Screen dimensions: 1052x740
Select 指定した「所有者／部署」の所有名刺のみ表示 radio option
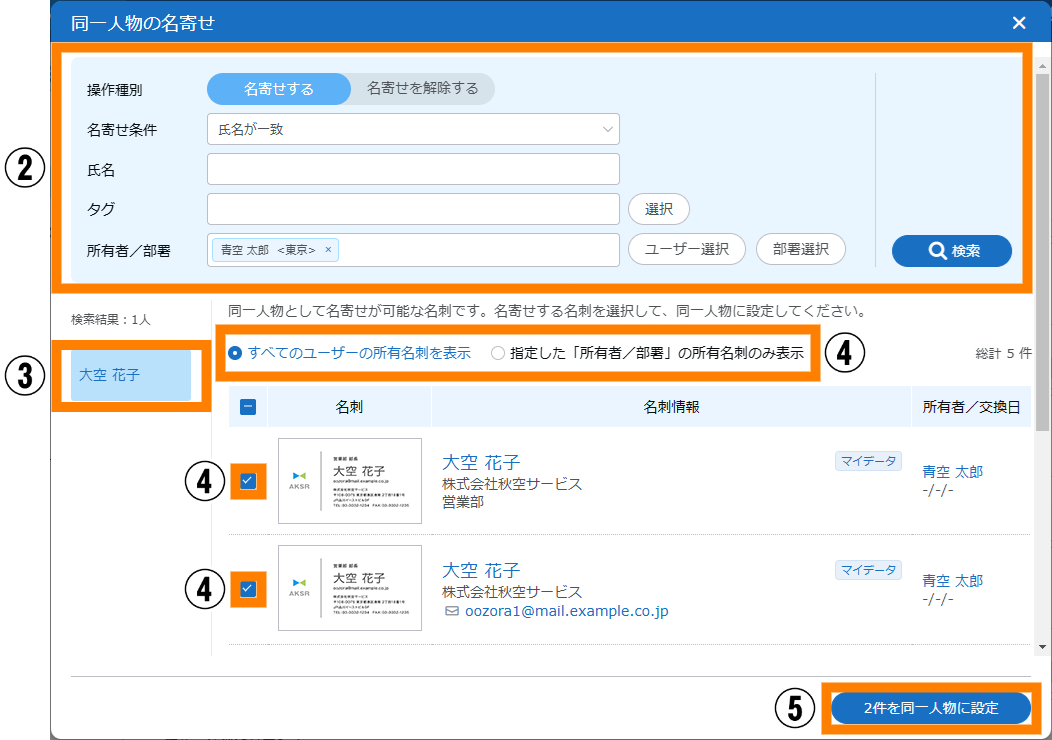tap(498, 353)
